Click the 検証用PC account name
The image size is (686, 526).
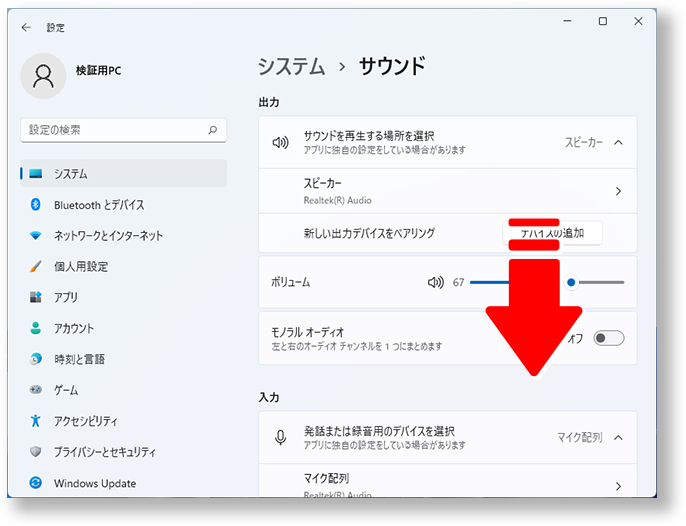(x=98, y=70)
